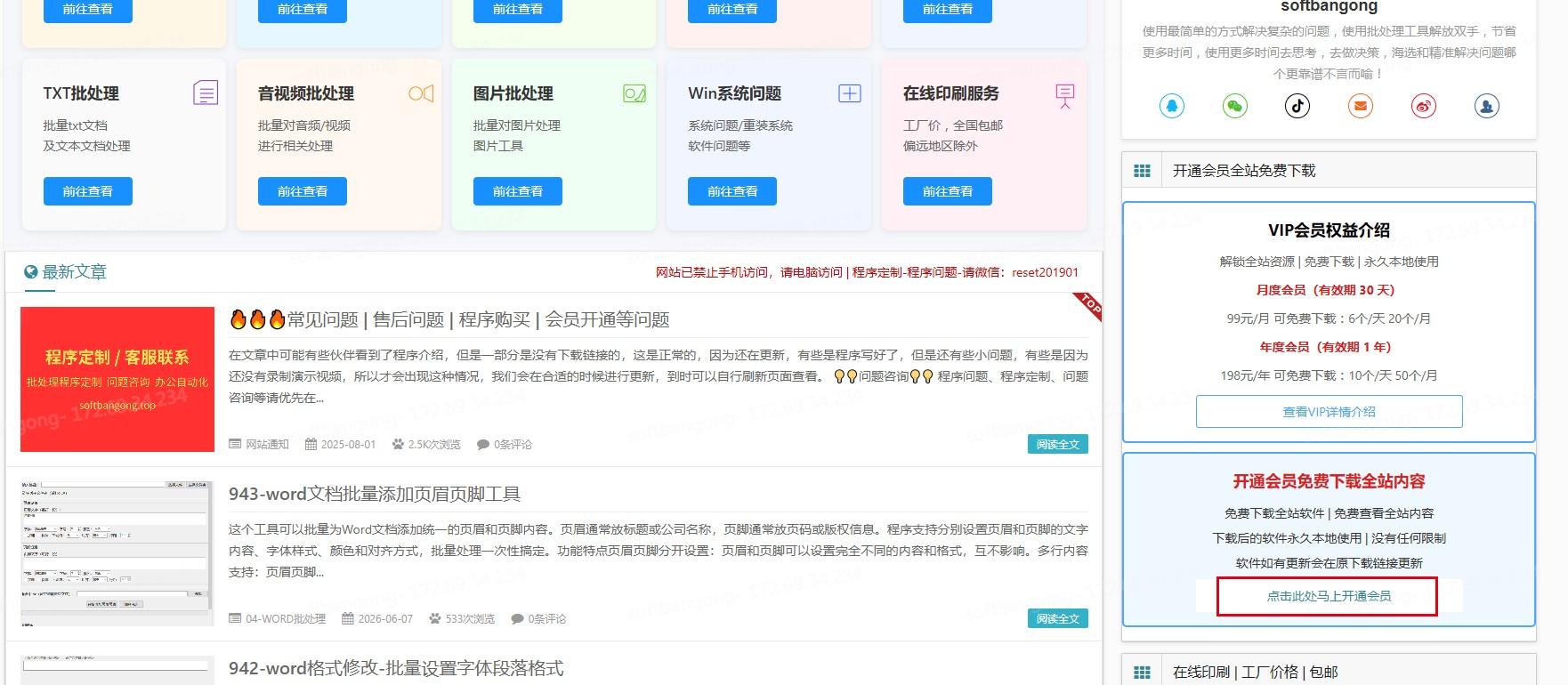Click the 最新文章 section heading
1568x685 pixels.
pyautogui.click(x=75, y=272)
